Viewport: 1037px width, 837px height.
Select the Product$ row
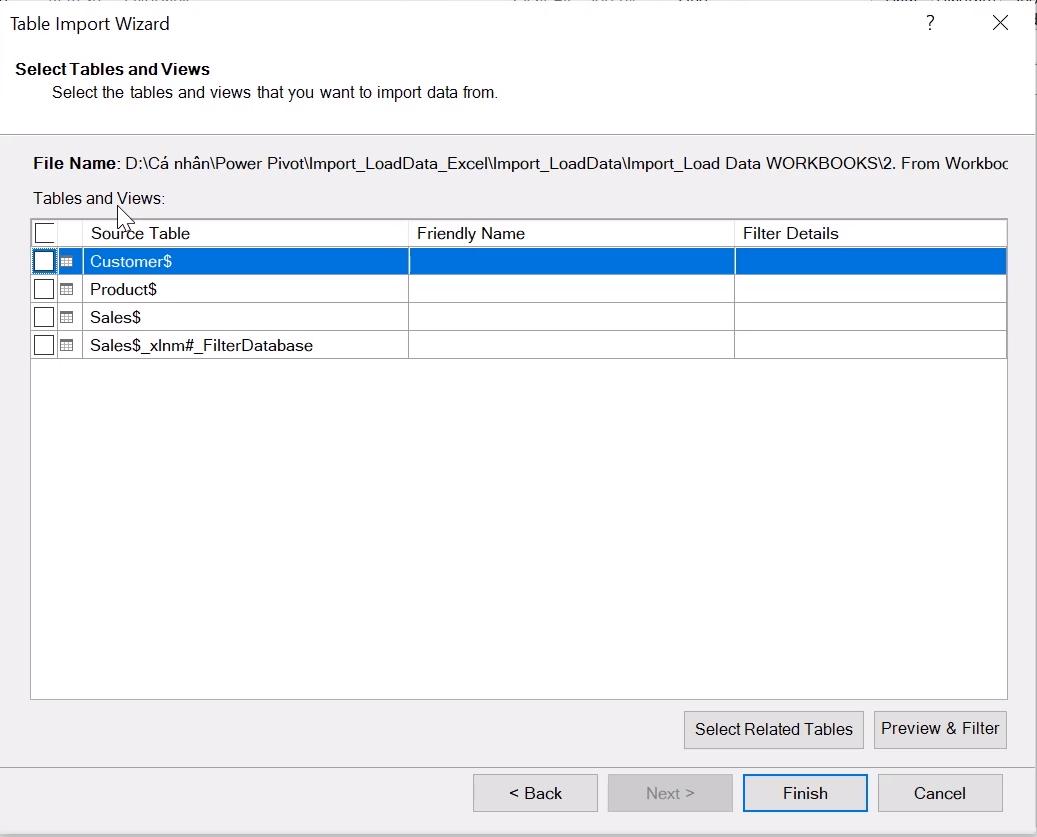pos(200,289)
